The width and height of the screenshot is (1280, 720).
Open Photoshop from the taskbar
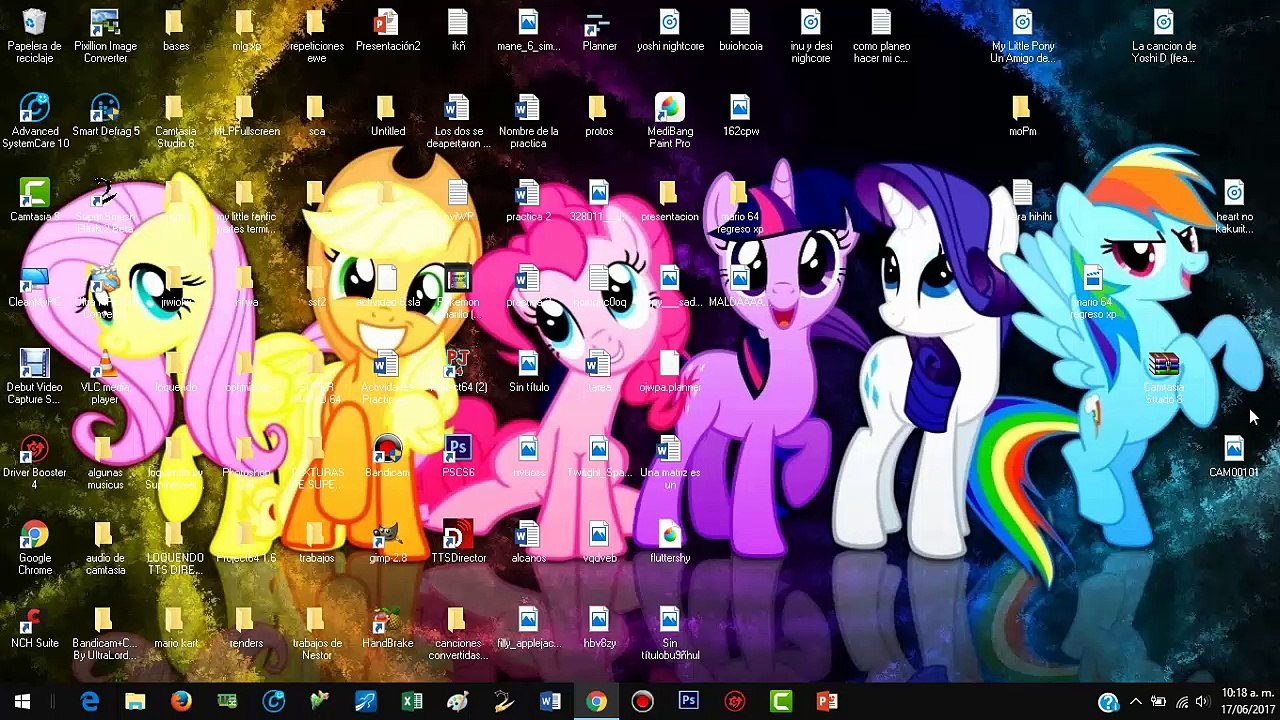[x=688, y=701]
